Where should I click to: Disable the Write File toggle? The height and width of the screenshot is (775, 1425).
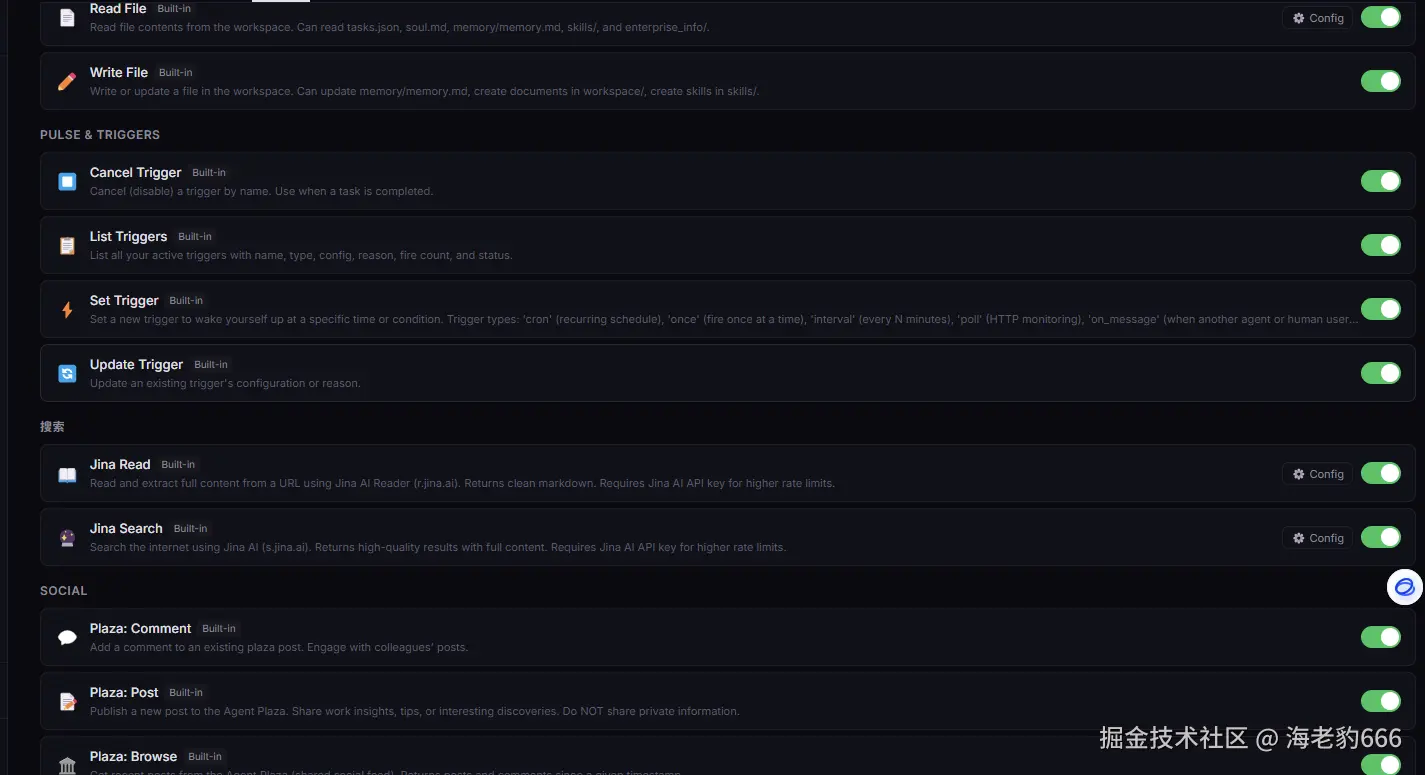coord(1380,81)
